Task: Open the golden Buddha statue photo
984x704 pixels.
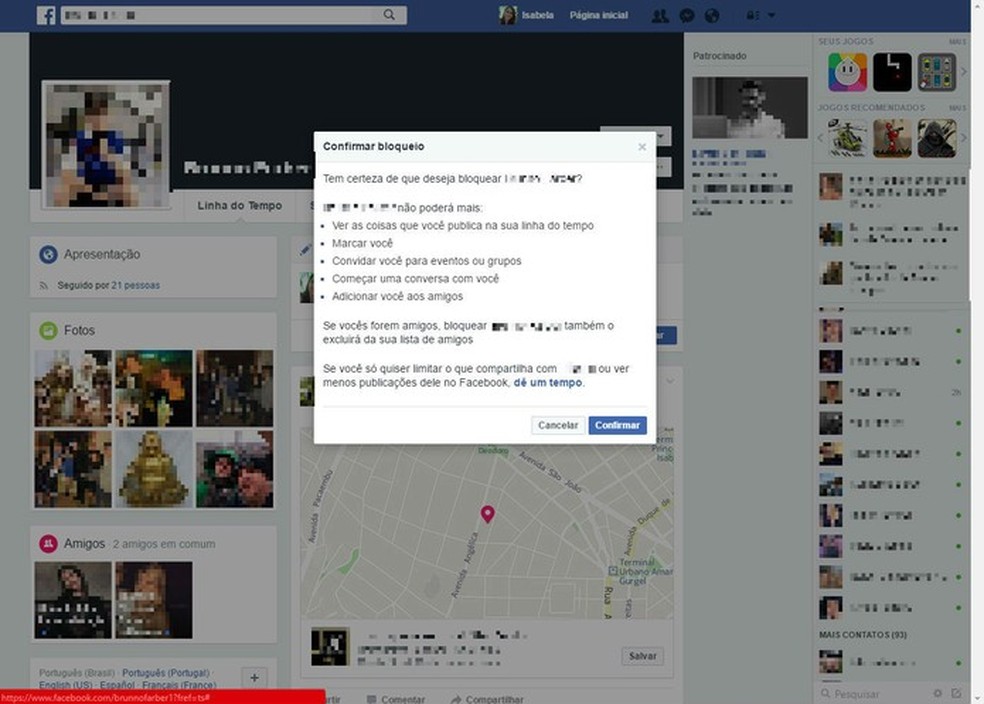Action: pos(154,469)
